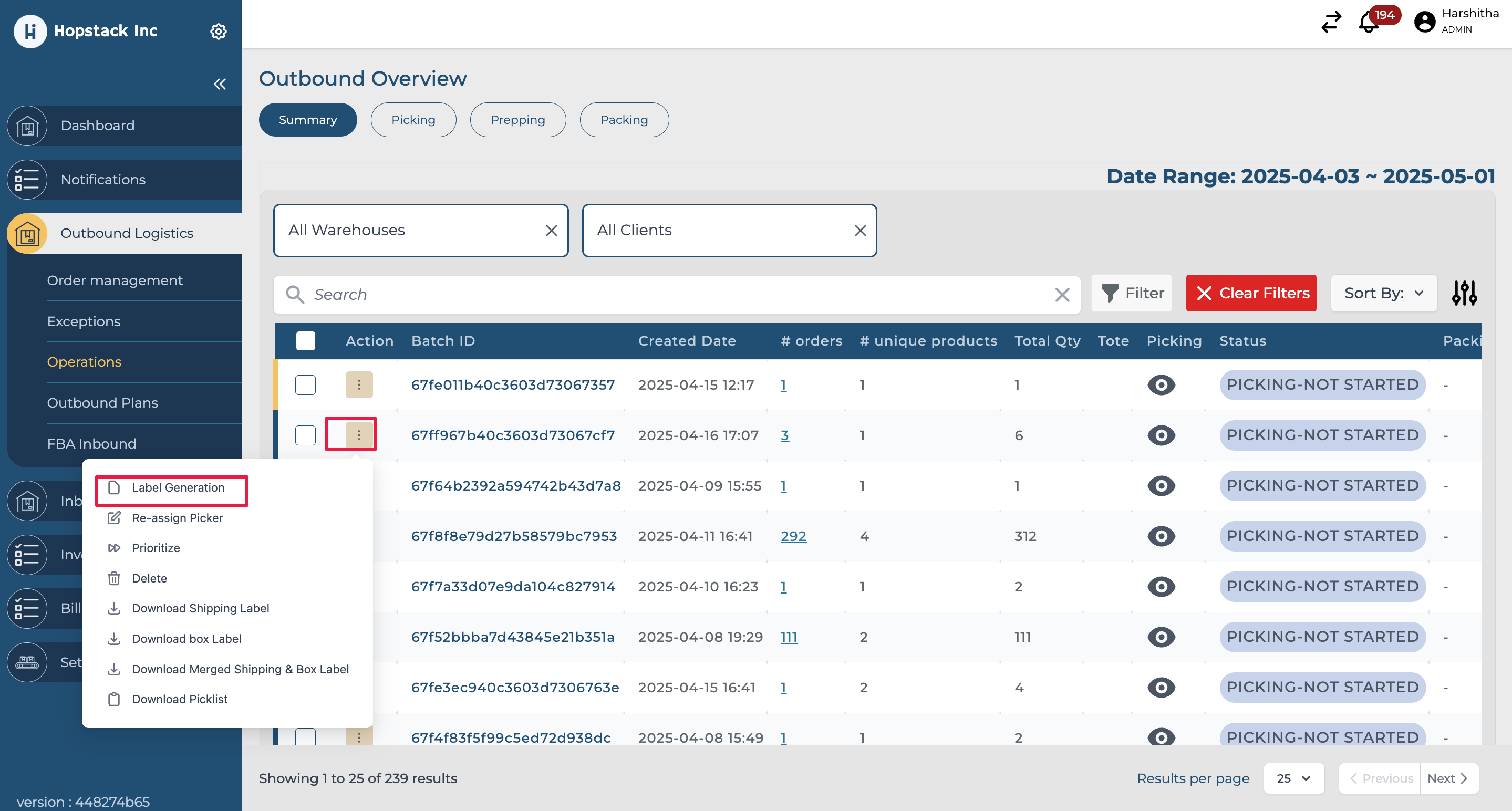Screen dimensions: 1512x811
Task: Expand the Sort By dropdown
Action: (1383, 293)
